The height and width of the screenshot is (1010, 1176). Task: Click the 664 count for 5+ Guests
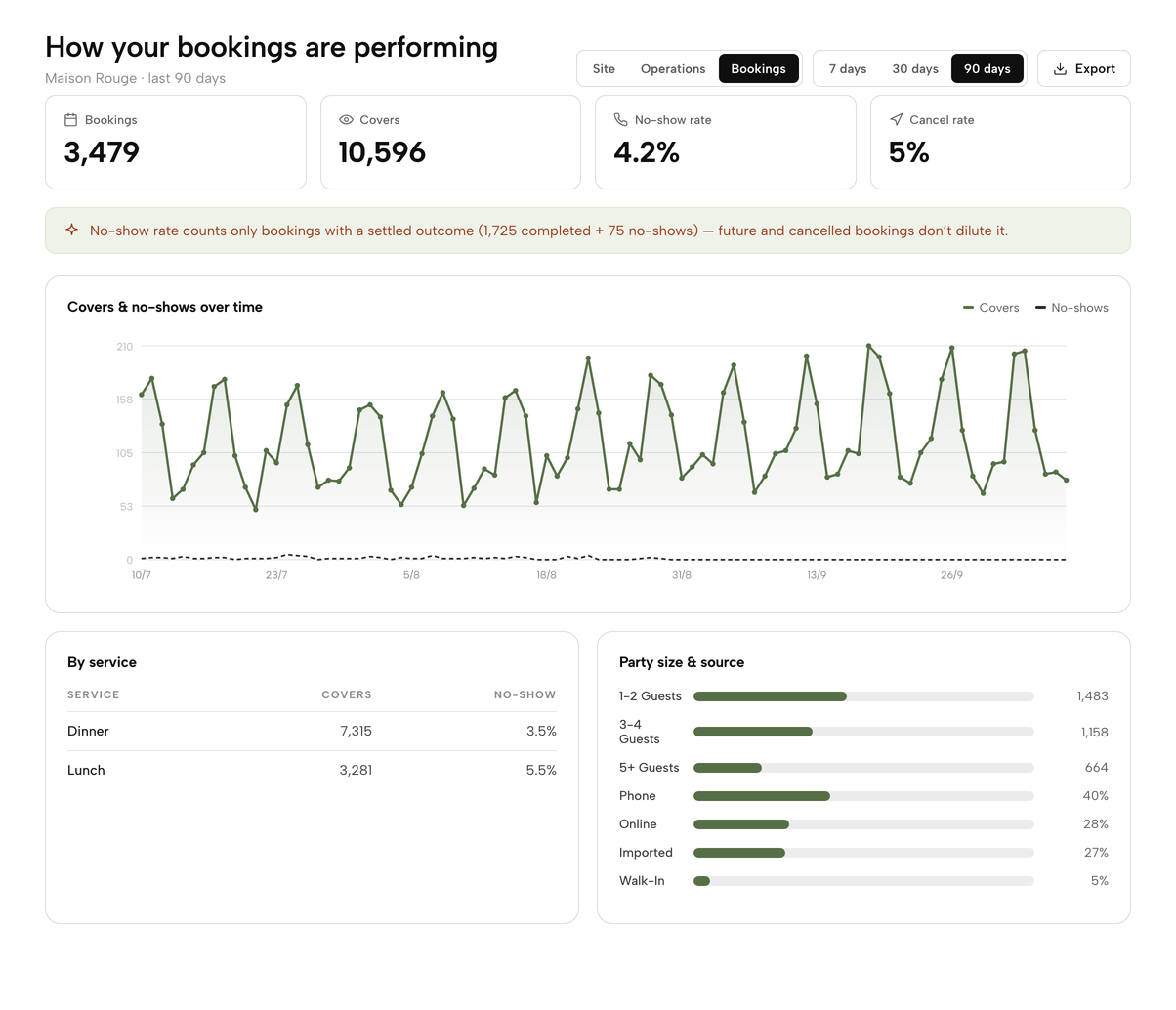[x=1096, y=768]
